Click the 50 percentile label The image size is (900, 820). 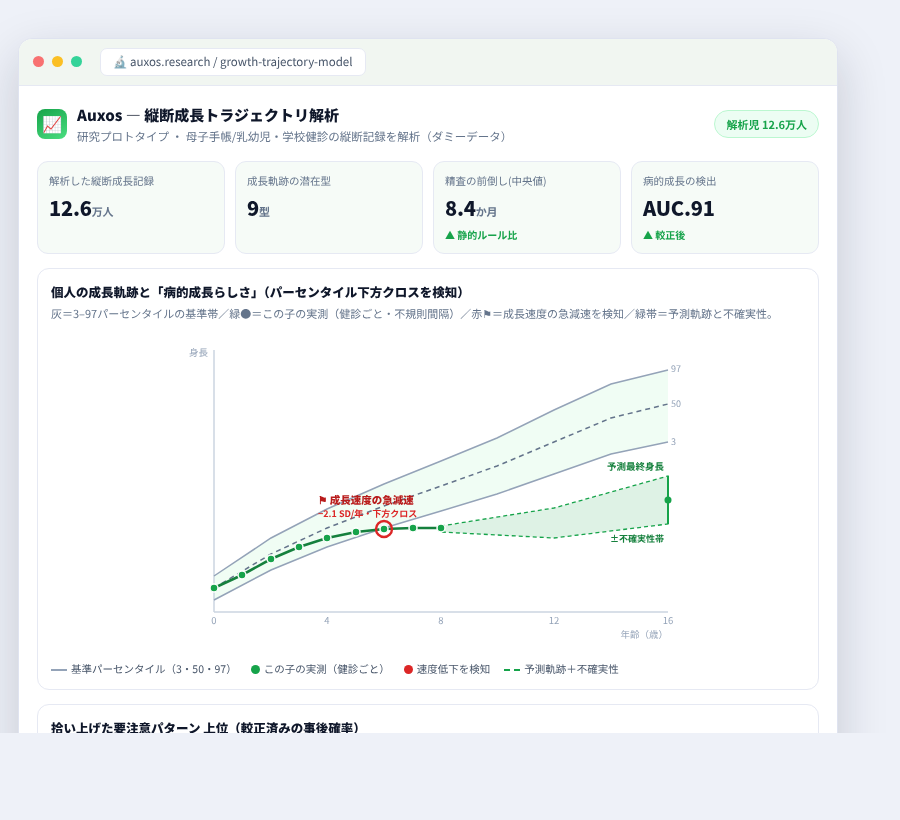point(676,404)
